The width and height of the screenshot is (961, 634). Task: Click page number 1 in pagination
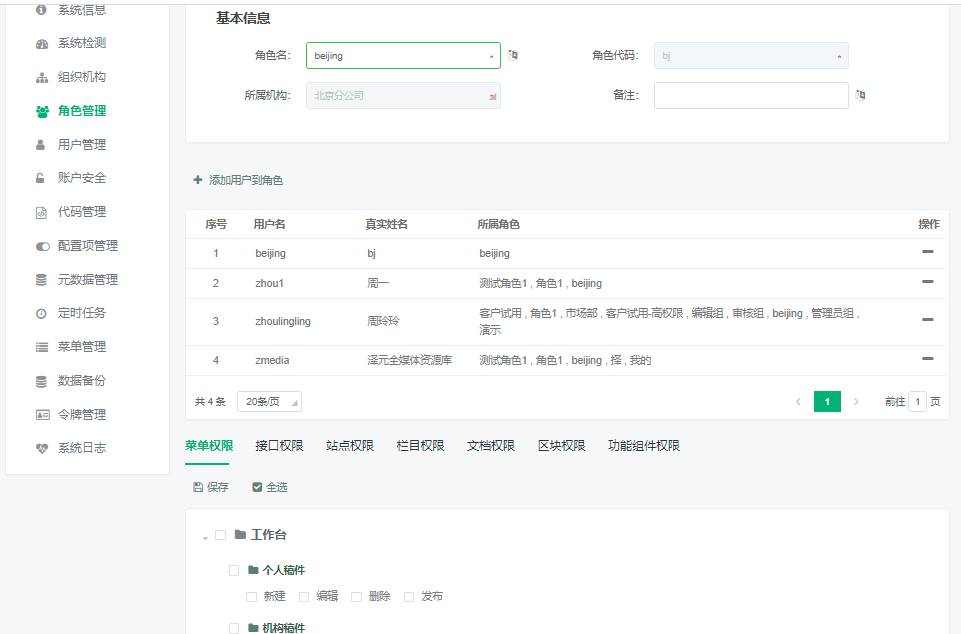click(827, 401)
